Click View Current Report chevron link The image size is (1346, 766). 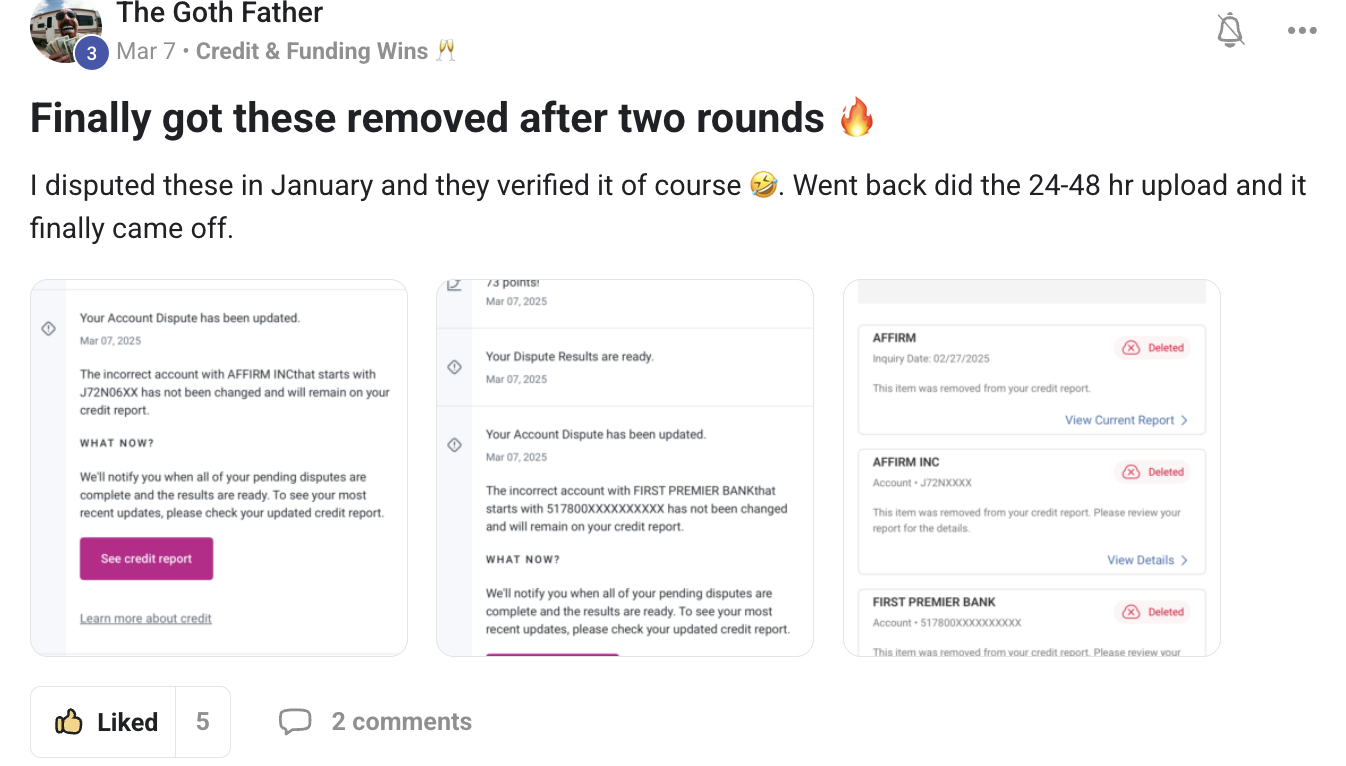pos(1126,420)
